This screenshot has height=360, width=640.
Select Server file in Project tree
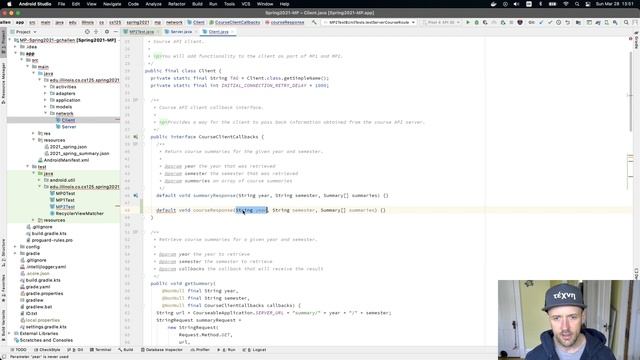coord(69,127)
